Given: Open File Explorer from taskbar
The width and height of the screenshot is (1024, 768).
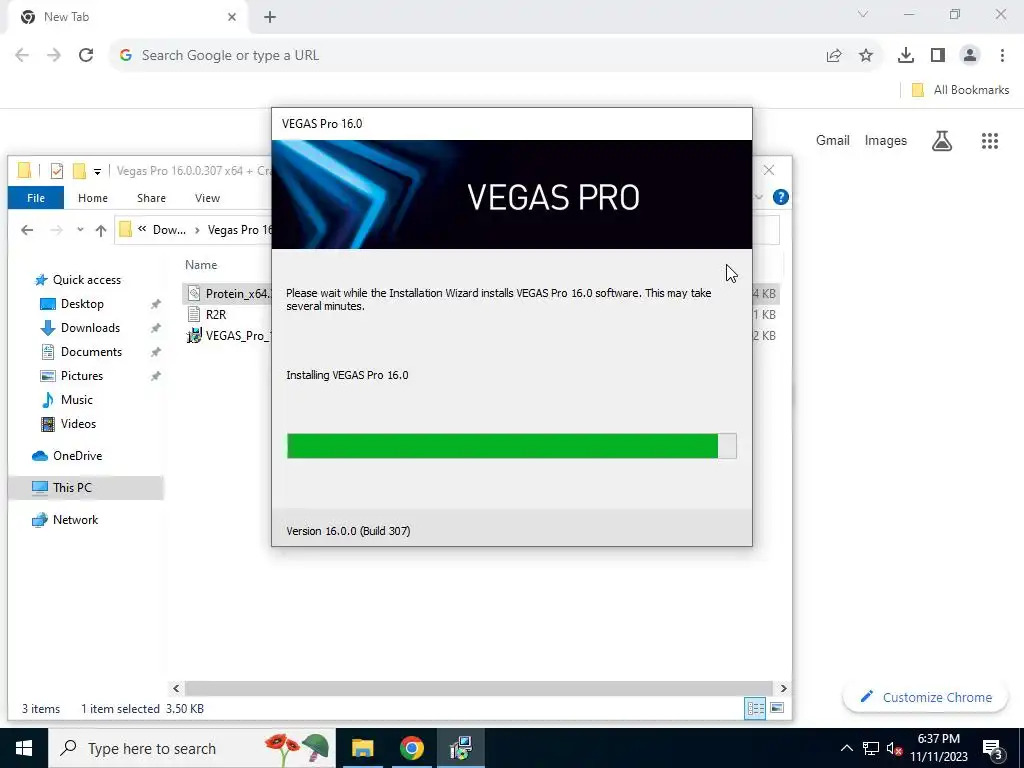Looking at the screenshot, I should 362,748.
